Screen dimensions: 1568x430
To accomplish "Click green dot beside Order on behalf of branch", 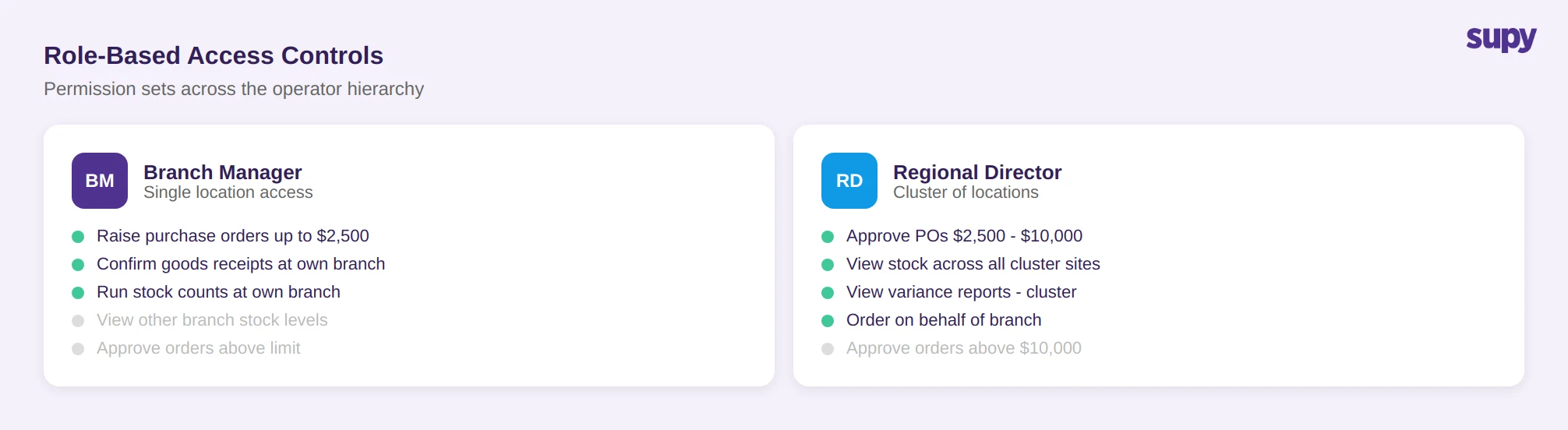I will tap(828, 321).
